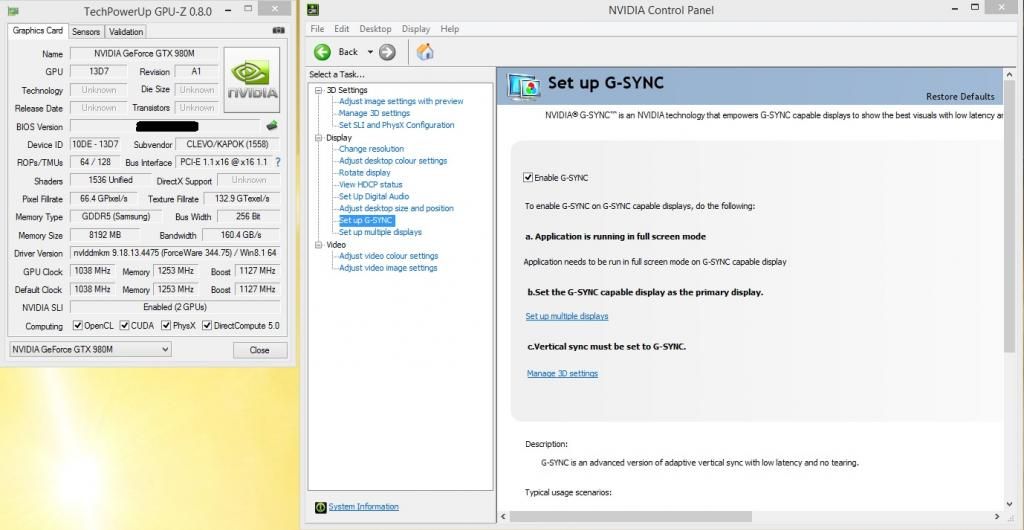Viewport: 1024px width, 530px height.
Task: Click the scroll up arrow
Action: pyautogui.click(x=1009, y=74)
